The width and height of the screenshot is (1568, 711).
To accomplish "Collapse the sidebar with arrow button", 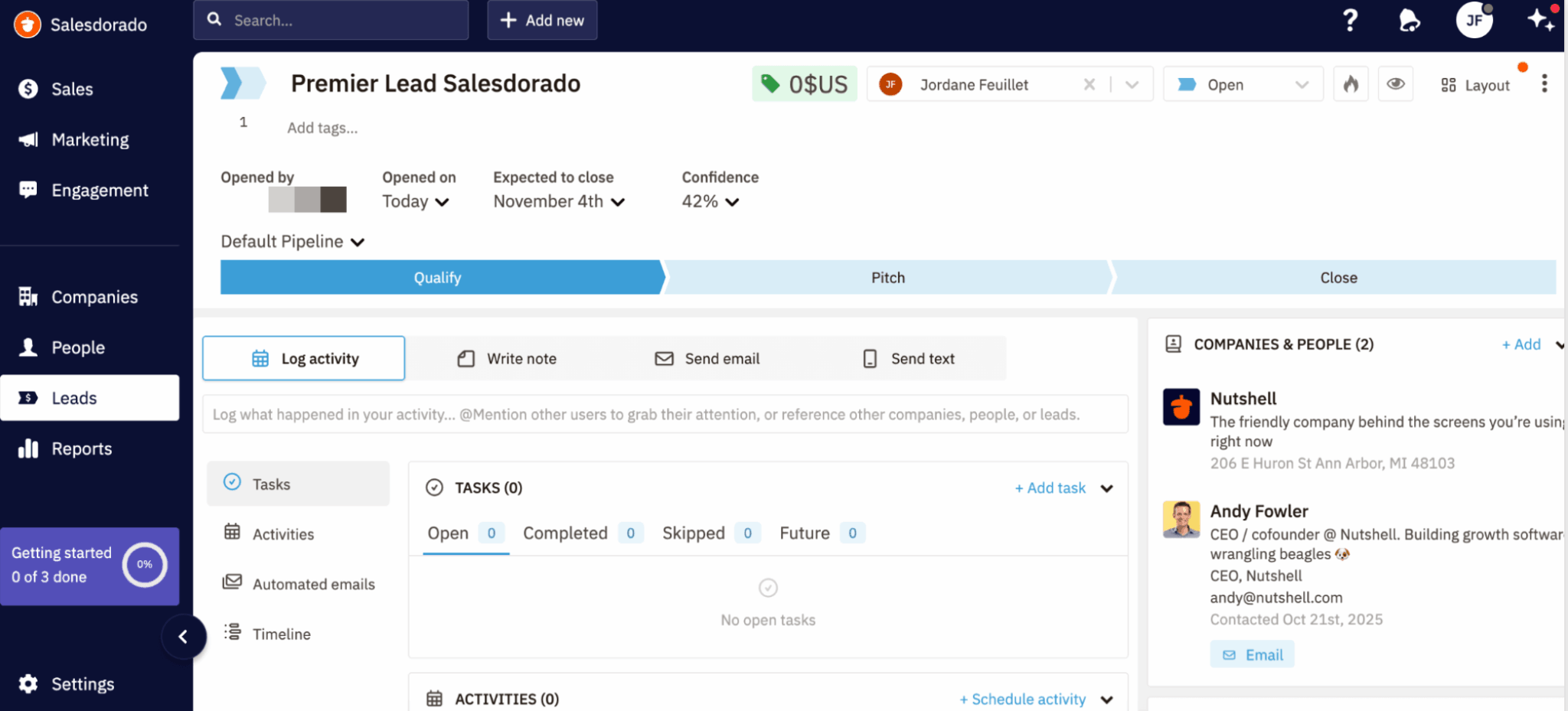I will click(x=183, y=636).
